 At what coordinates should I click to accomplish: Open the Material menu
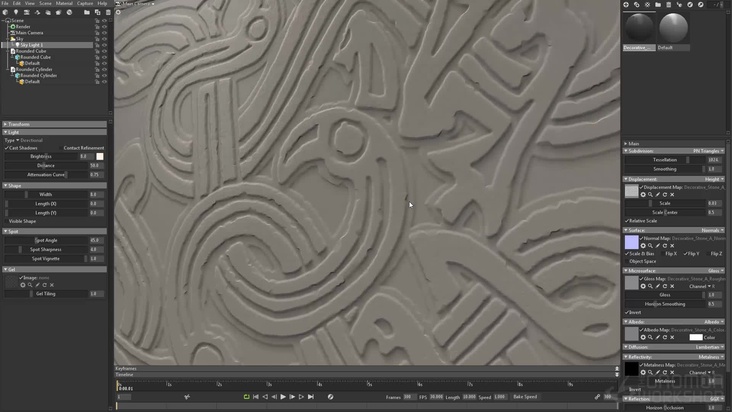(x=64, y=3)
